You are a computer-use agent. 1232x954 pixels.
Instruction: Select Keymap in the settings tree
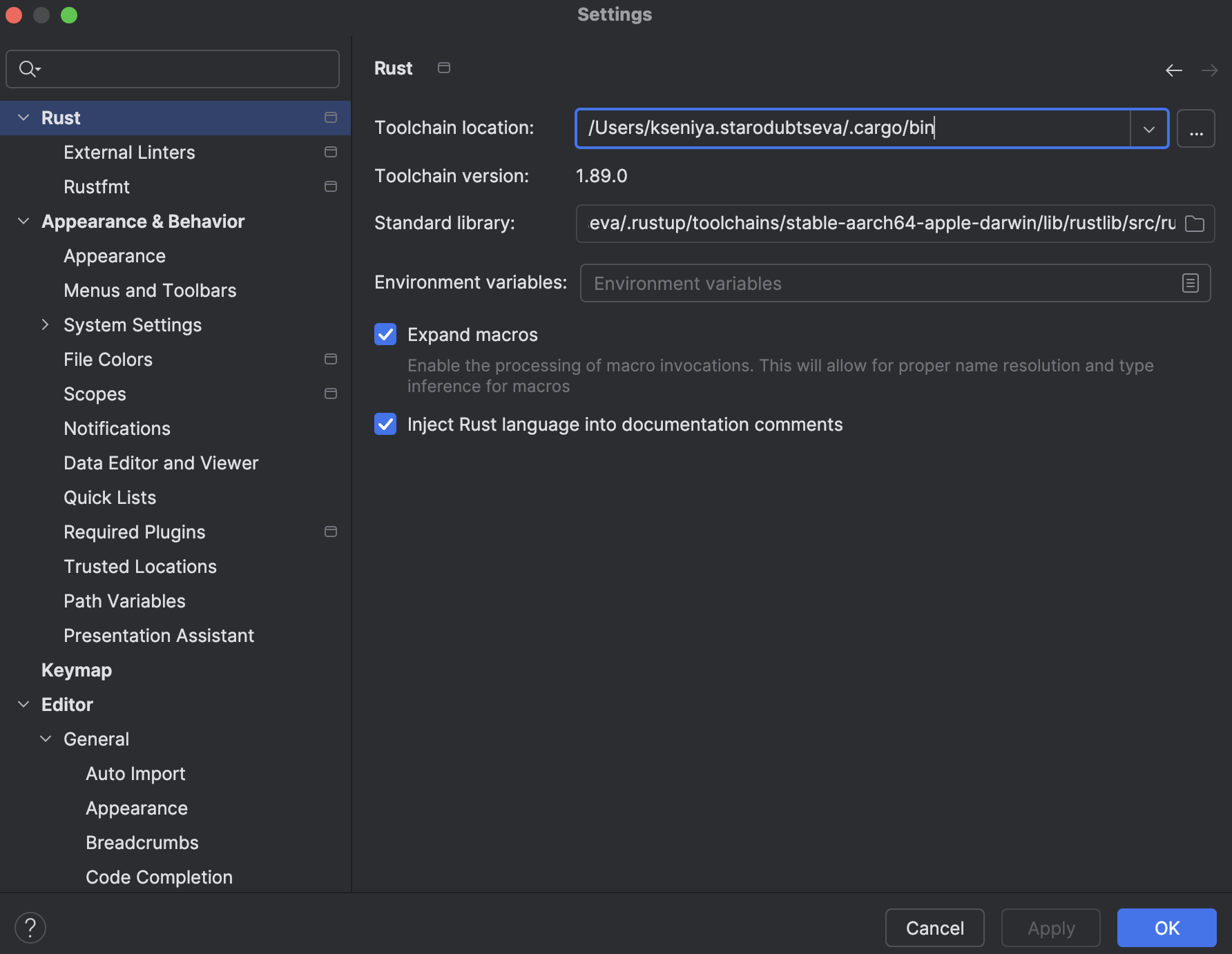[77, 670]
